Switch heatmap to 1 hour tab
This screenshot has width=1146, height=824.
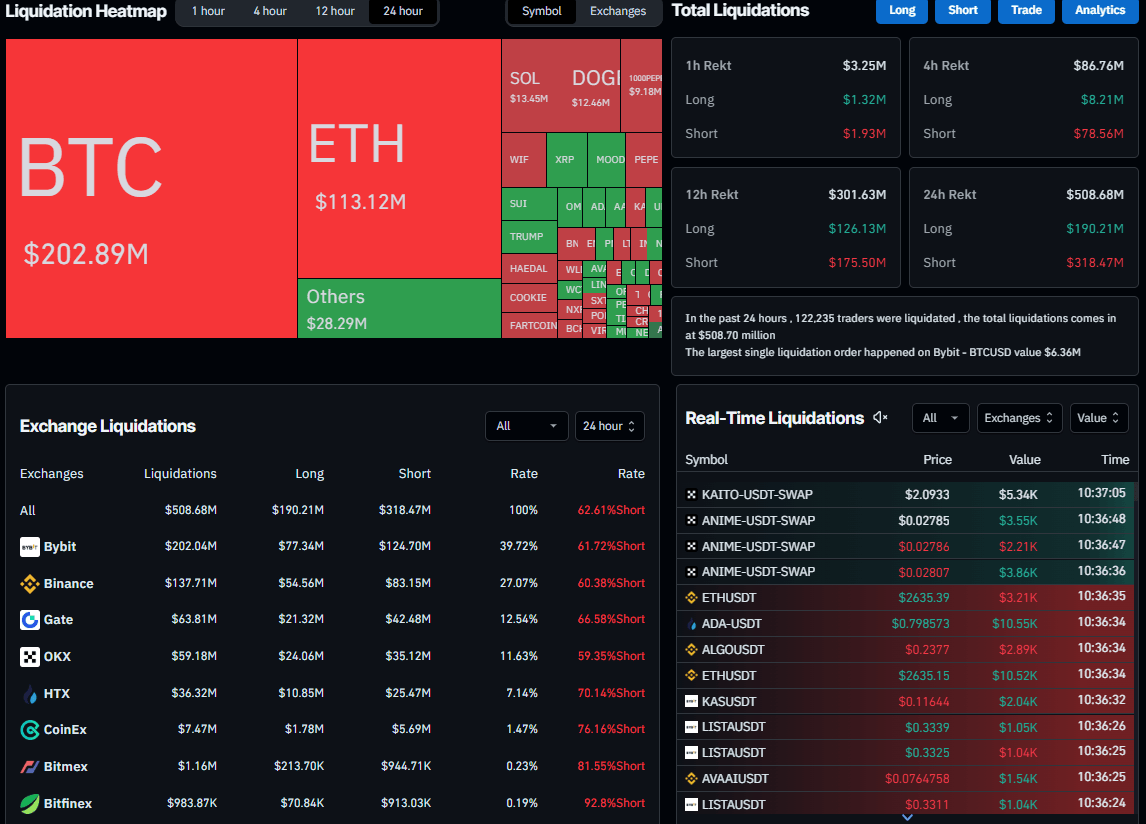pyautogui.click(x=208, y=11)
